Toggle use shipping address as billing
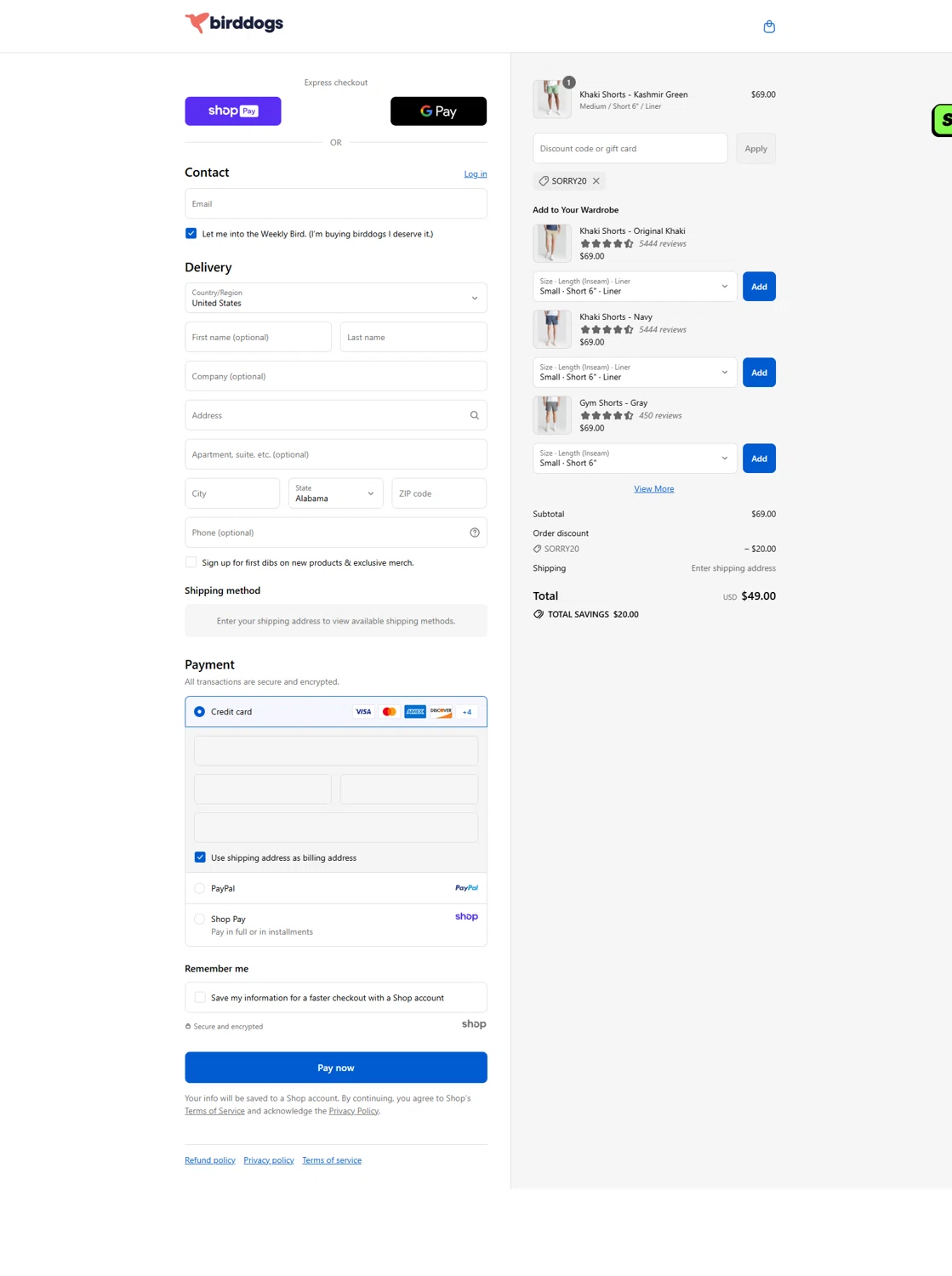 tap(200, 857)
